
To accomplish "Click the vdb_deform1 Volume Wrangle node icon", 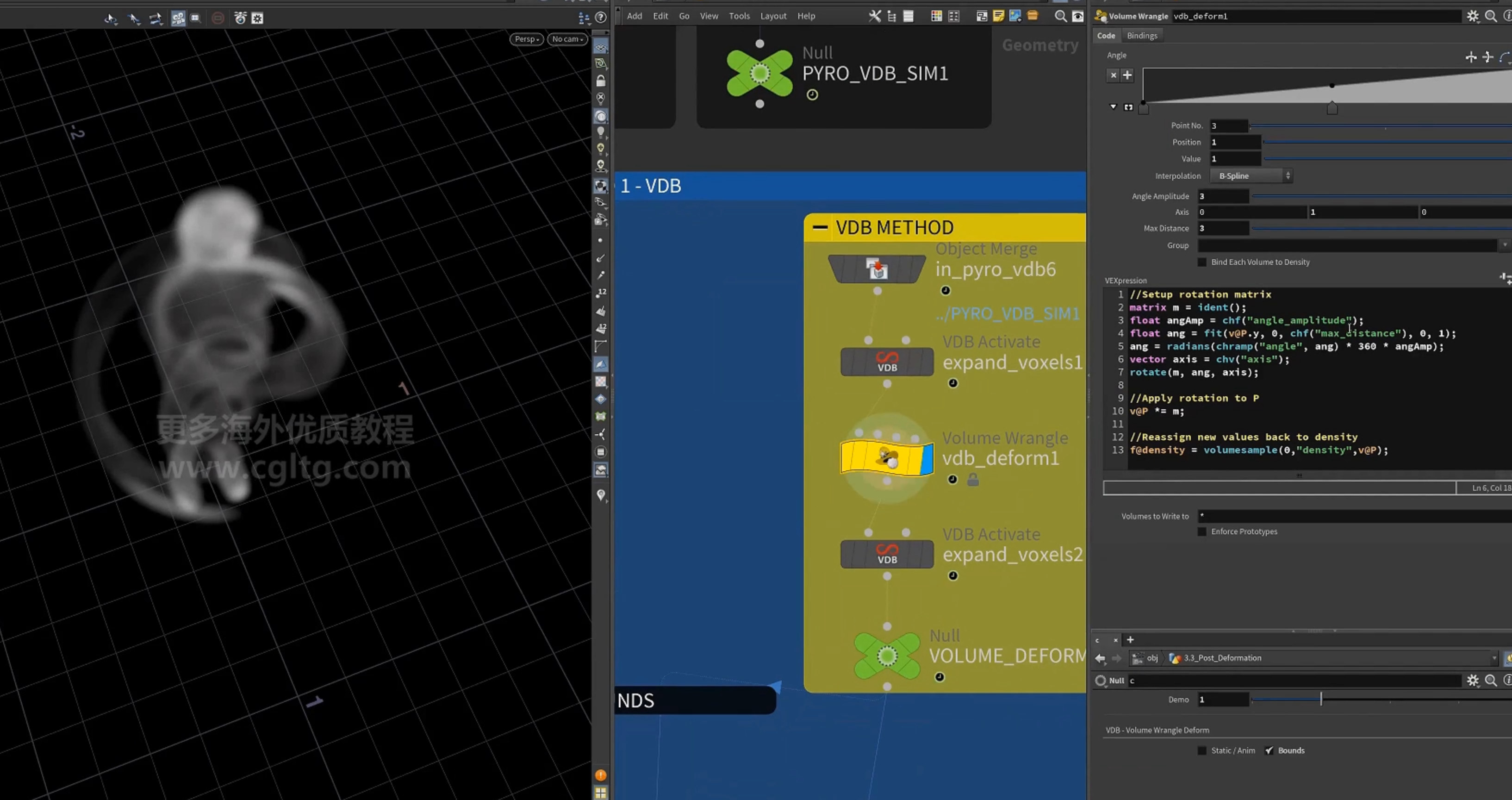I will [x=886, y=457].
